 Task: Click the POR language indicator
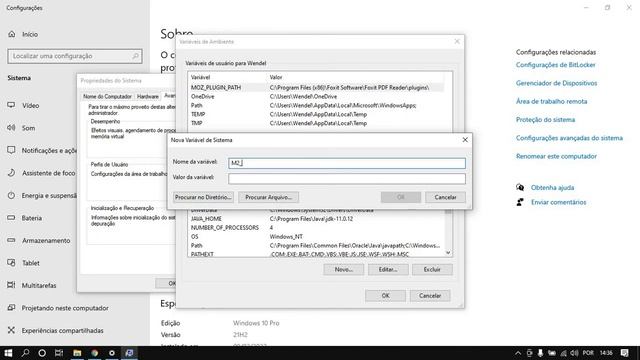(588, 353)
